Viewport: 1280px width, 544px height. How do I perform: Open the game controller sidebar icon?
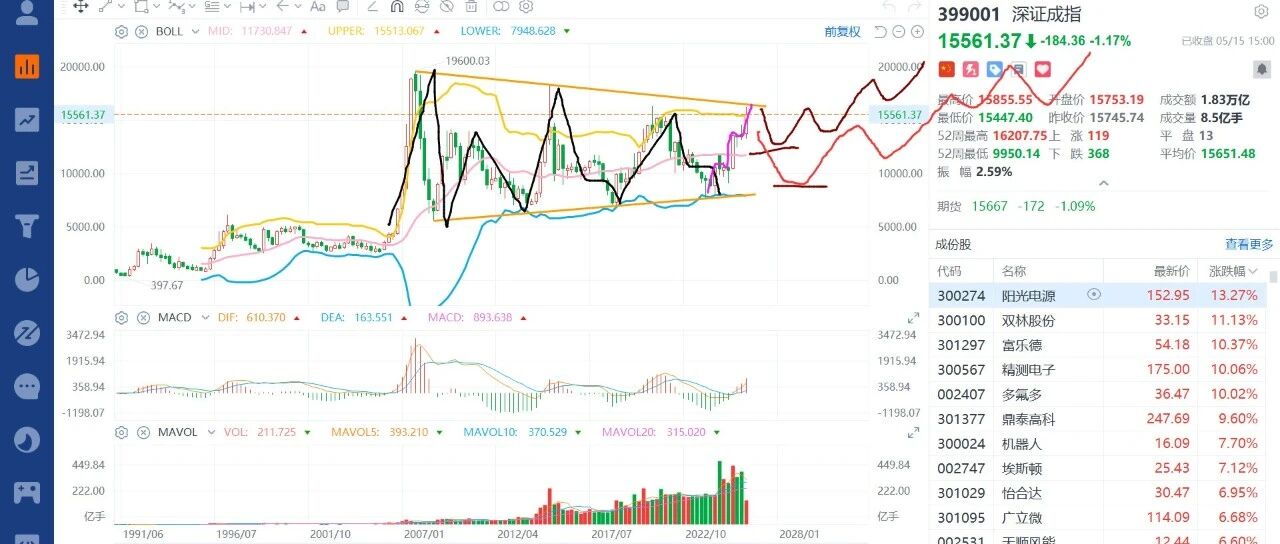click(27, 491)
